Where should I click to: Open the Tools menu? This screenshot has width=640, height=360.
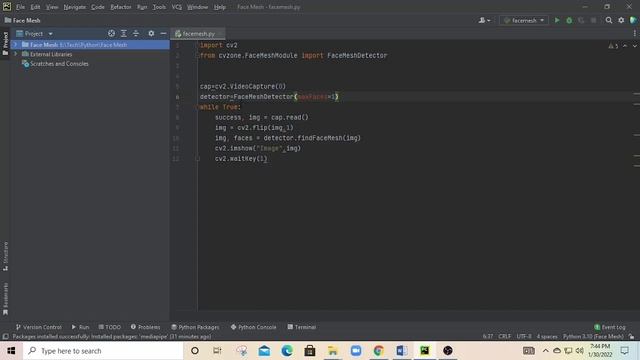tap(159, 7)
